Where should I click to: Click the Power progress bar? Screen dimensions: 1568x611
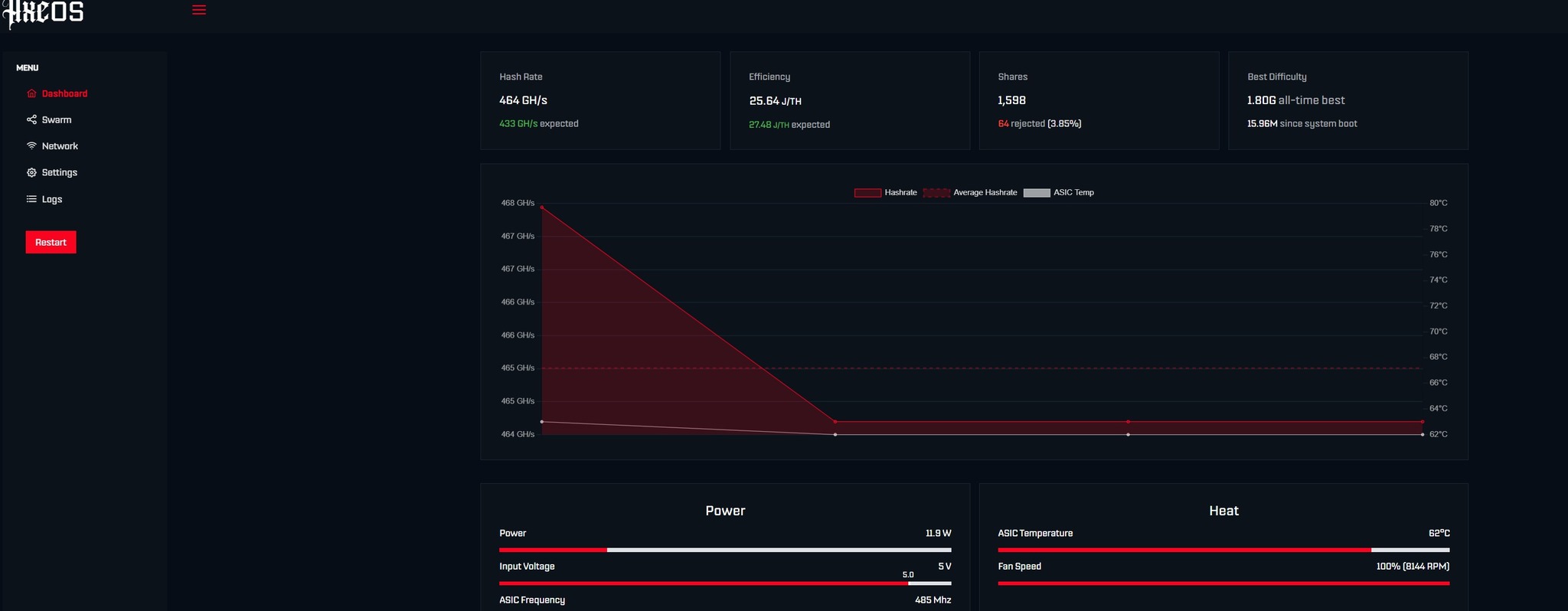[725, 550]
